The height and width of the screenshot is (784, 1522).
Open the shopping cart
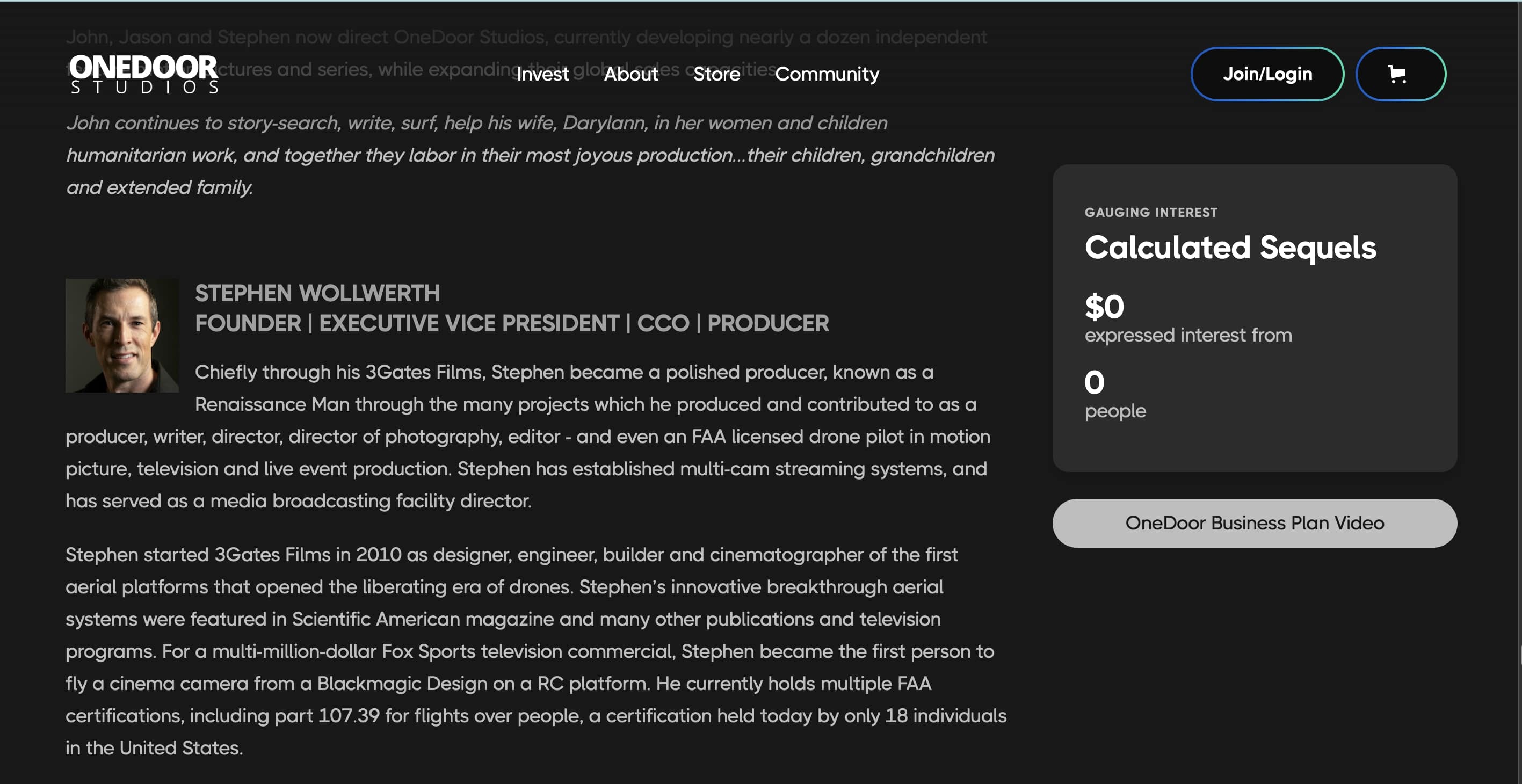coord(1400,74)
